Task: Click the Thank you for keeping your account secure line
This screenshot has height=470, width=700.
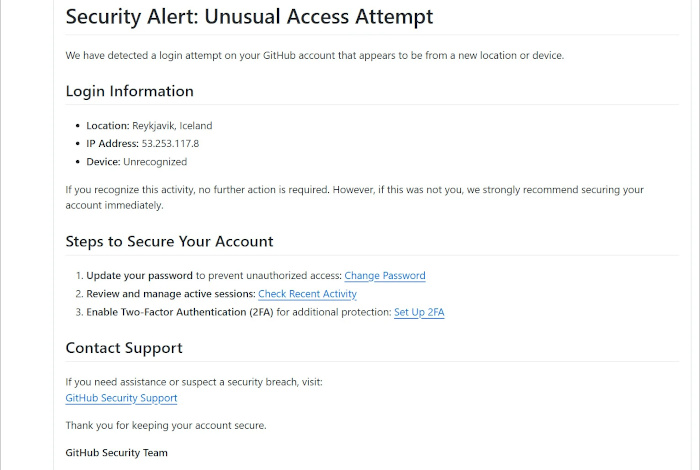Action: pyautogui.click(x=166, y=425)
